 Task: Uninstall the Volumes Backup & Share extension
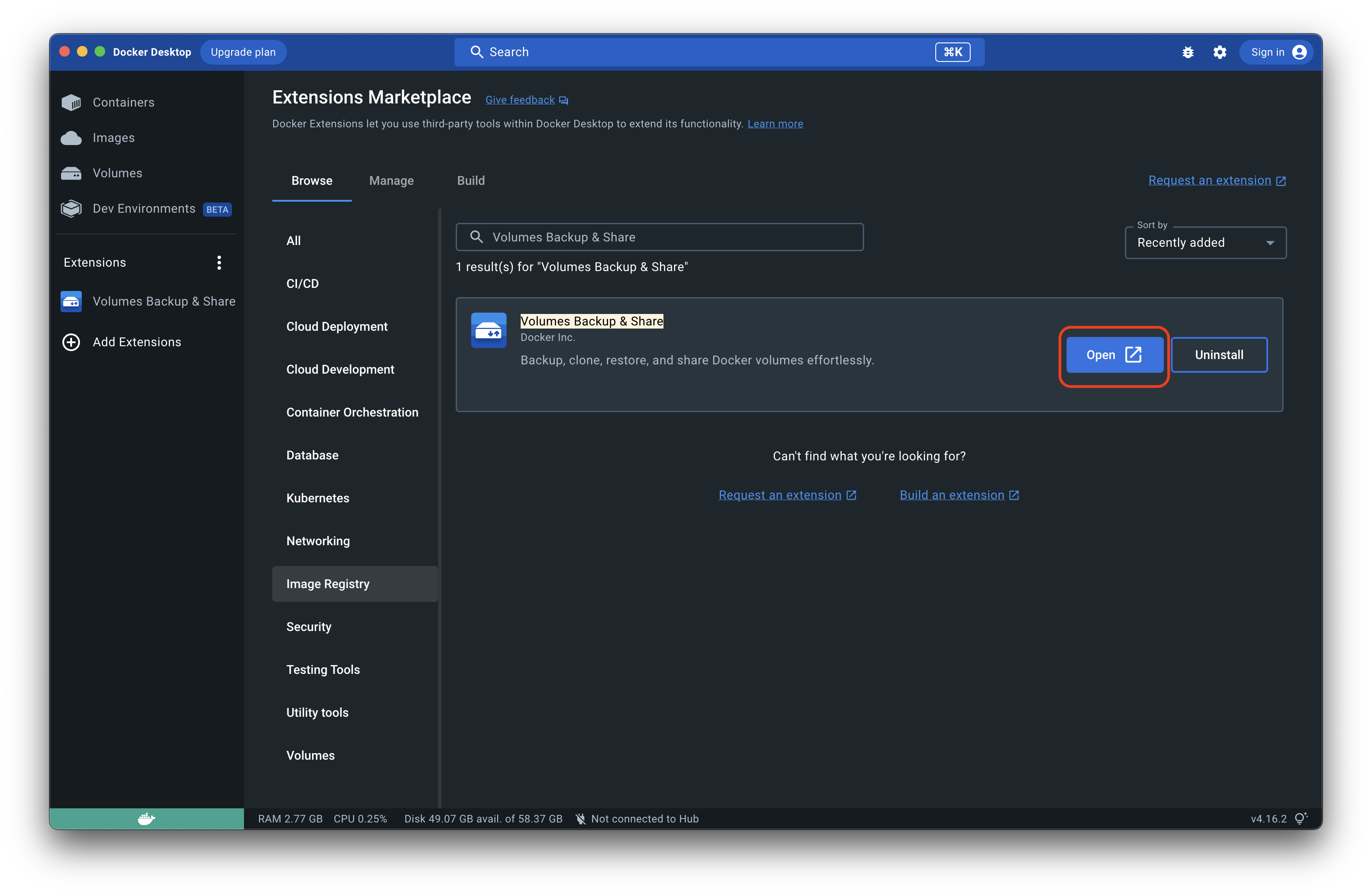pos(1219,355)
